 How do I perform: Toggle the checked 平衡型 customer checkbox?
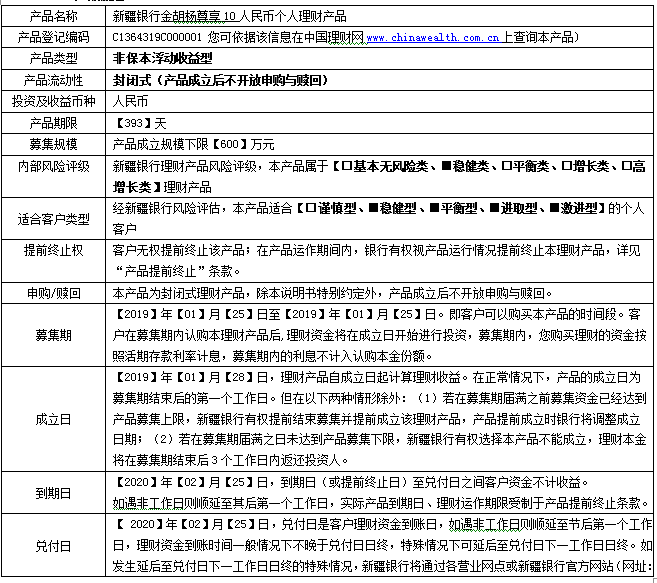[x=434, y=208]
